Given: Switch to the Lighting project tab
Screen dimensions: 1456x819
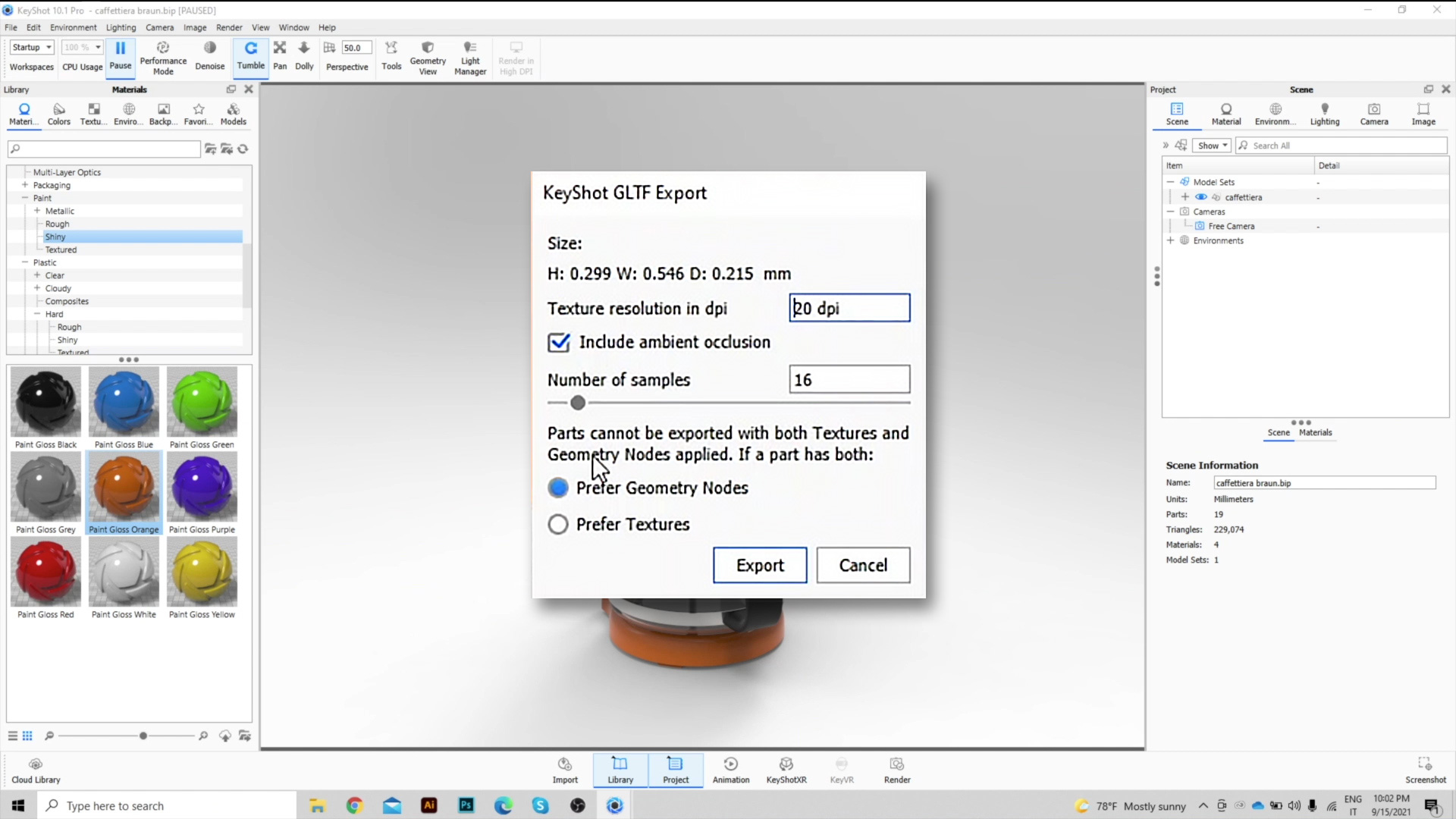Looking at the screenshot, I should [x=1325, y=115].
